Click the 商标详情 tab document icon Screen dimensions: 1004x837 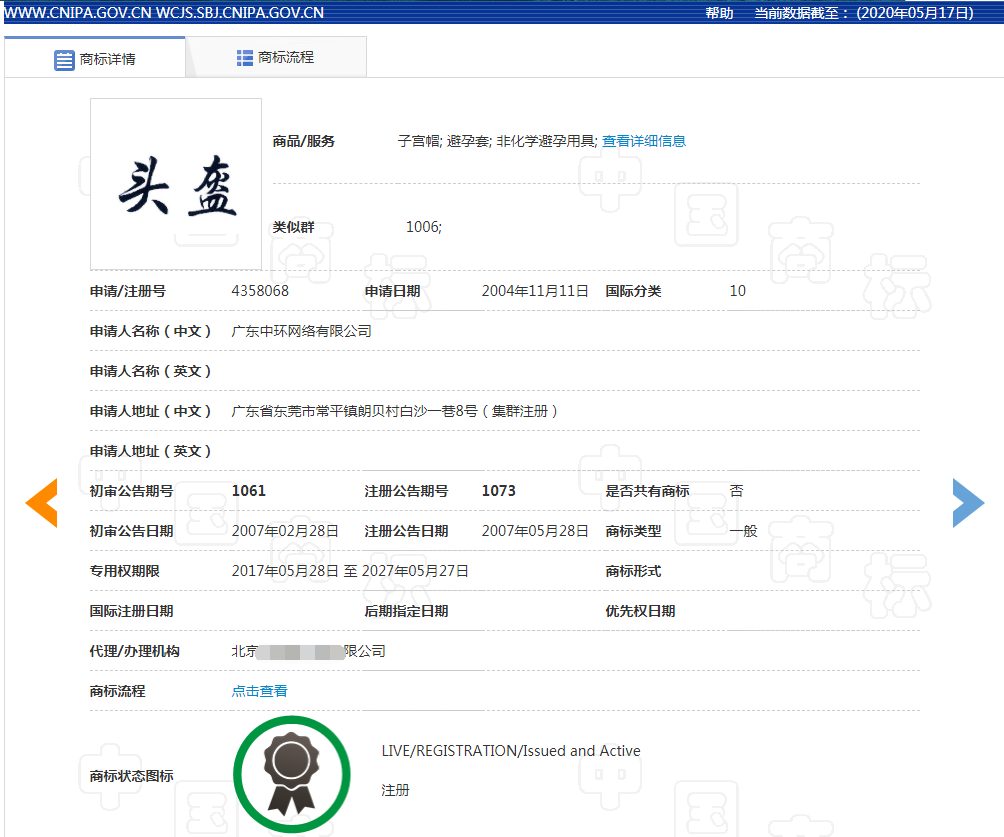(64, 60)
